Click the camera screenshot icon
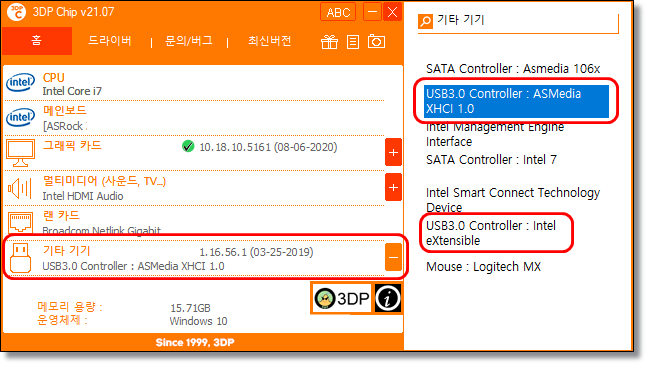Screen dimensions: 646x374 click(x=376, y=41)
